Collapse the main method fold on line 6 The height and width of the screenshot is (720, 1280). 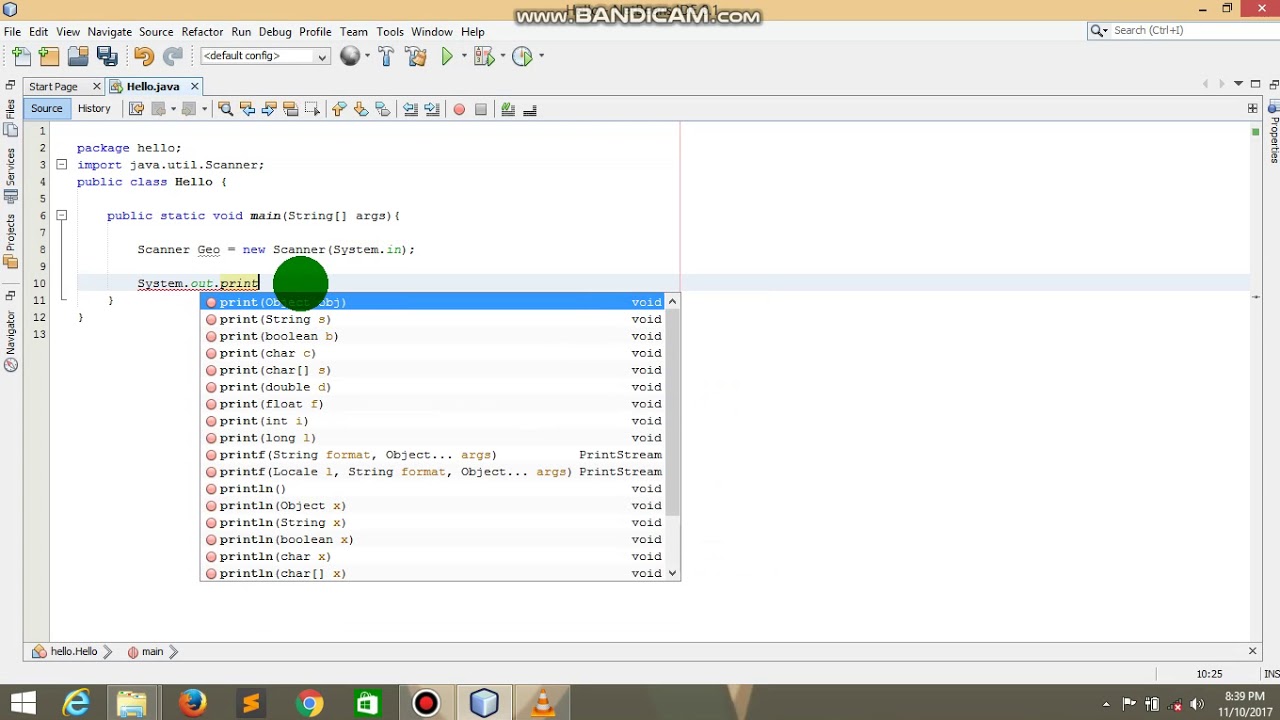[61, 216]
